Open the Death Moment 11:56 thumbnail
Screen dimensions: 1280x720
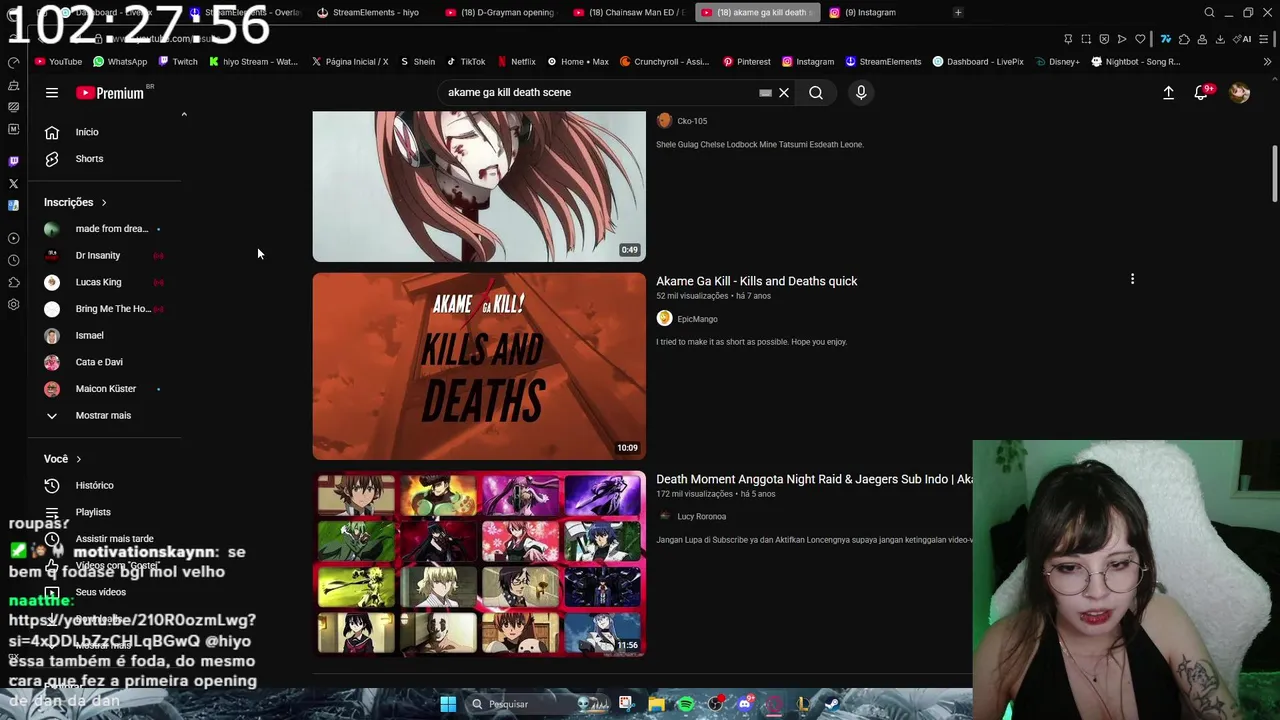click(x=479, y=564)
